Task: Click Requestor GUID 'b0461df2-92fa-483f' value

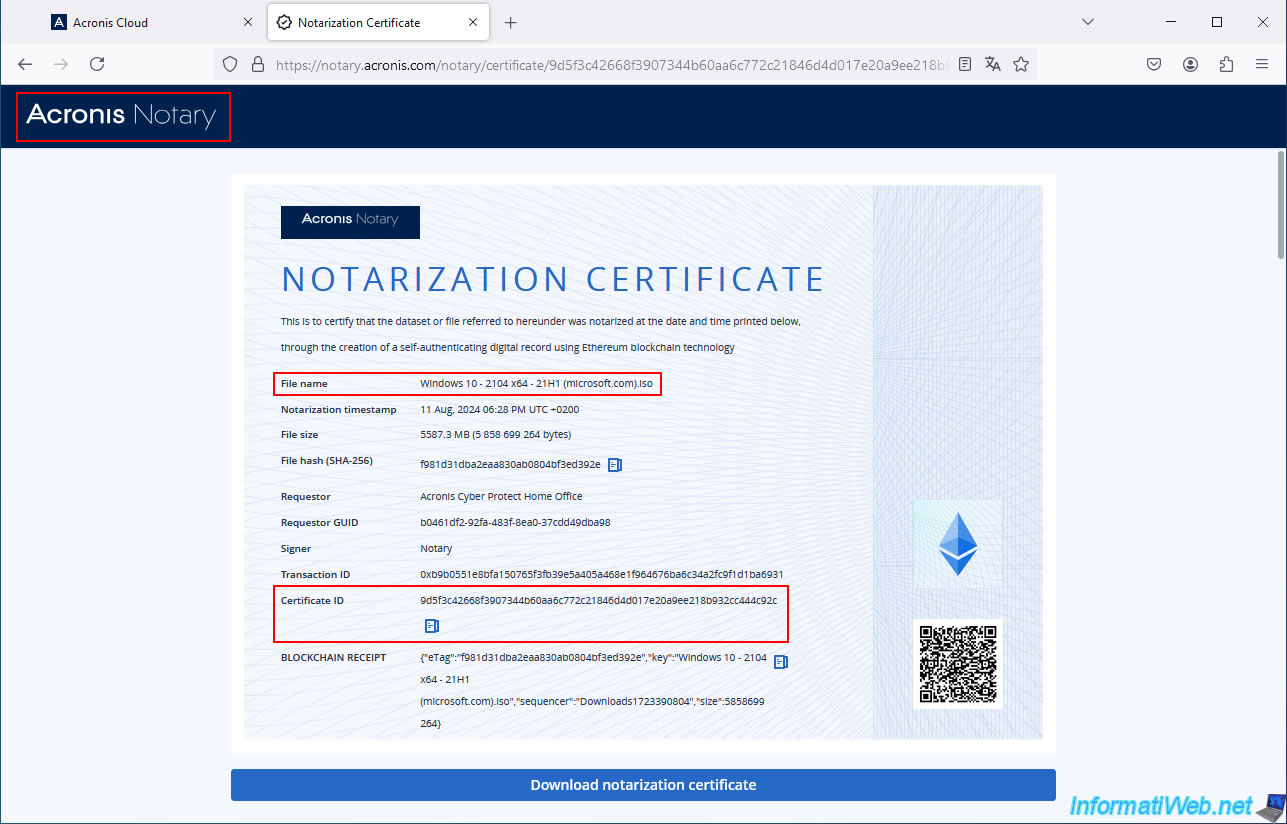Action: pos(515,523)
